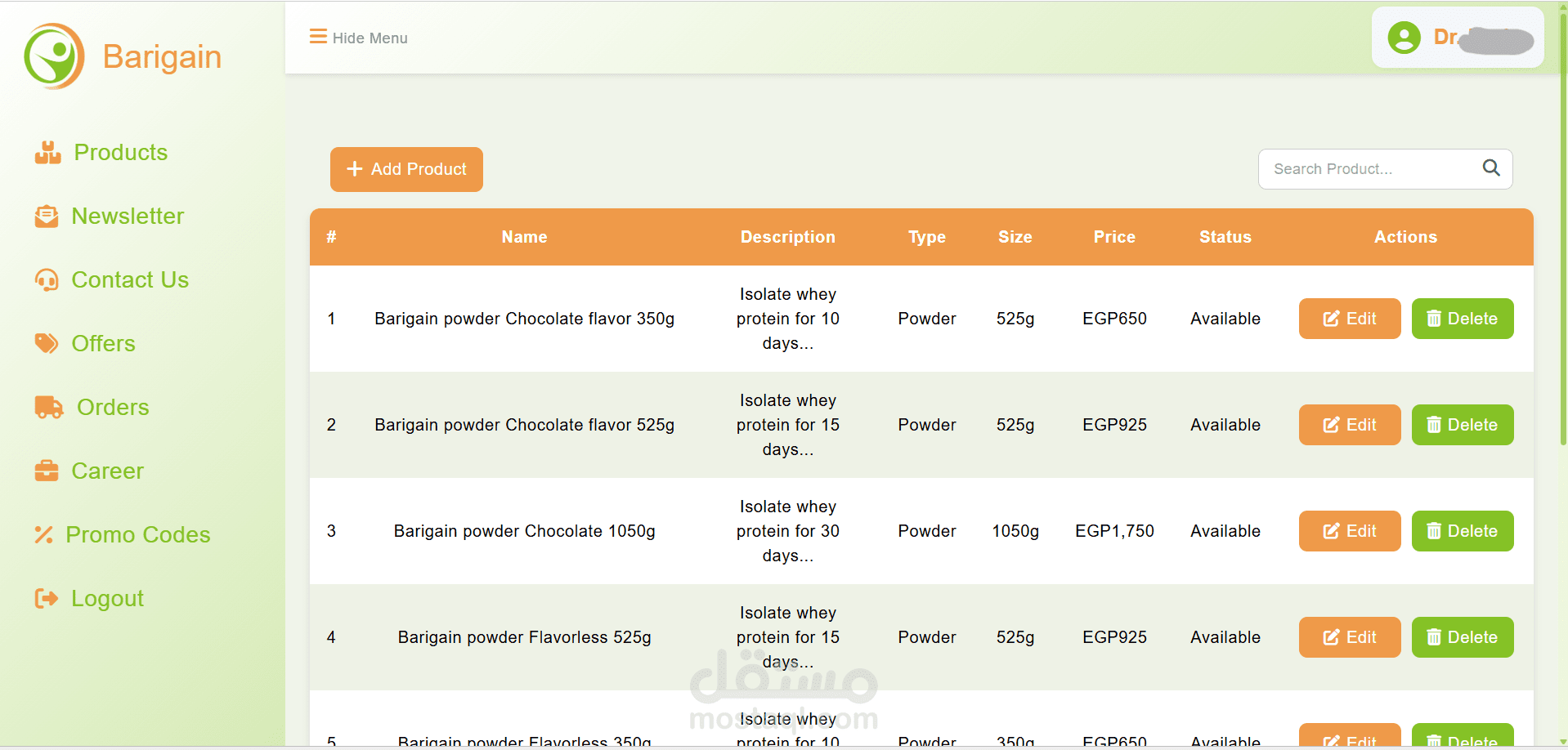
Task: Click the plus icon on Add Product
Action: [x=355, y=169]
